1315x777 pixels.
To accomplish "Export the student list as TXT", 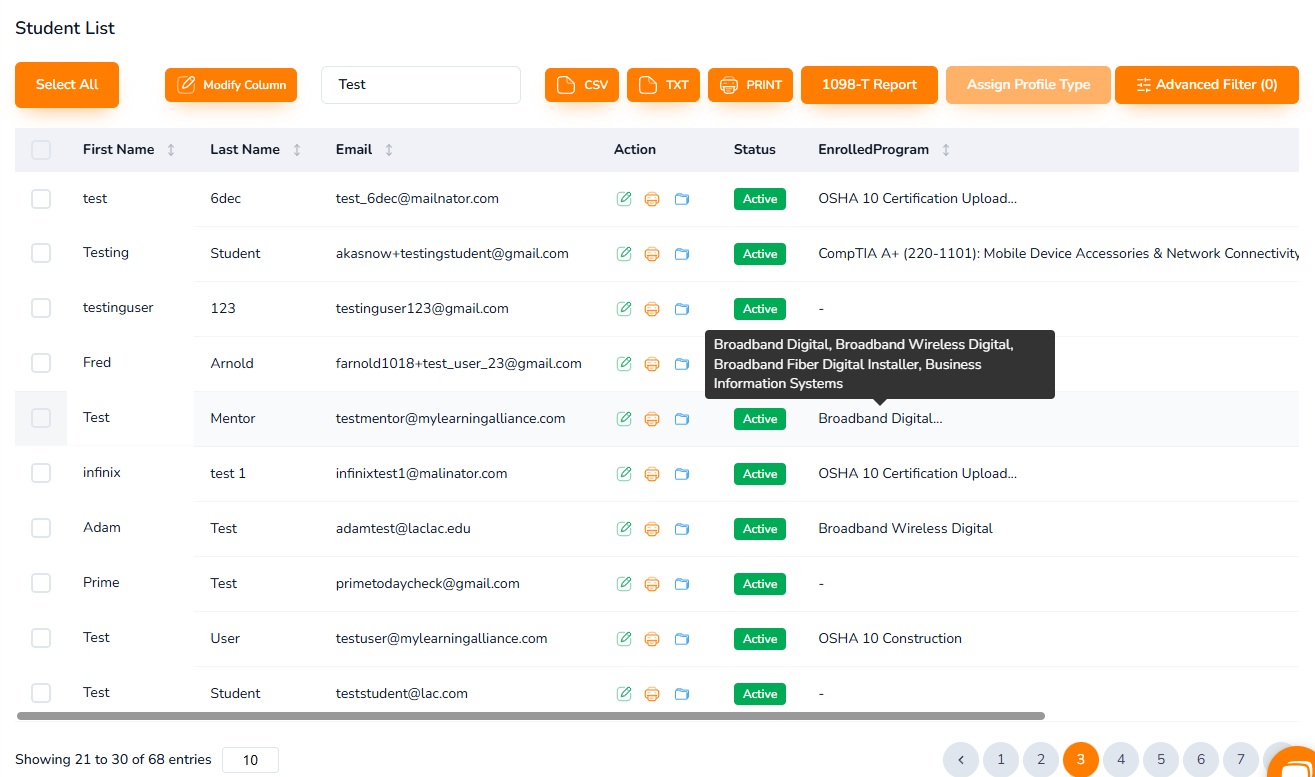I will click(662, 85).
